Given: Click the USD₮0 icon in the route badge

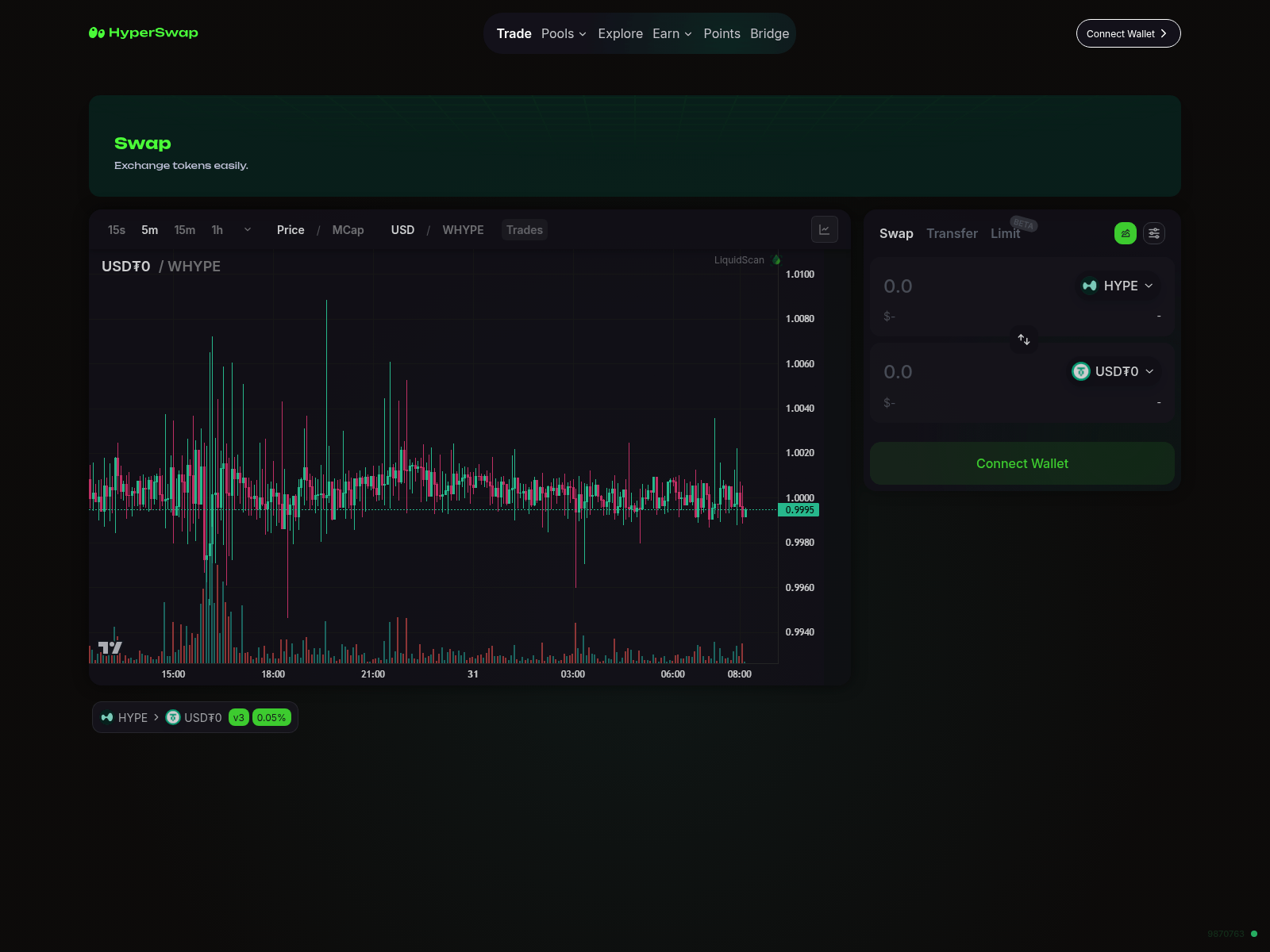Looking at the screenshot, I should click(x=173, y=717).
